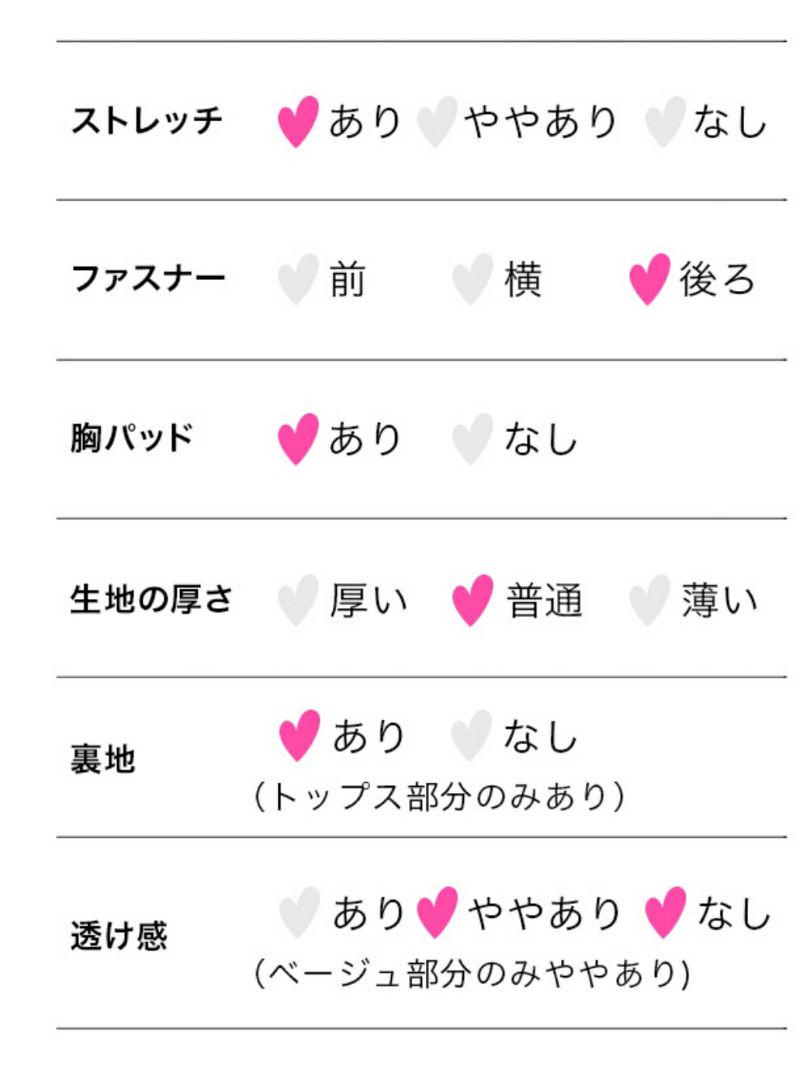The width and height of the screenshot is (811, 1080).
Task: Click note ベージュ部分のみややあり
Action: tap(472, 973)
